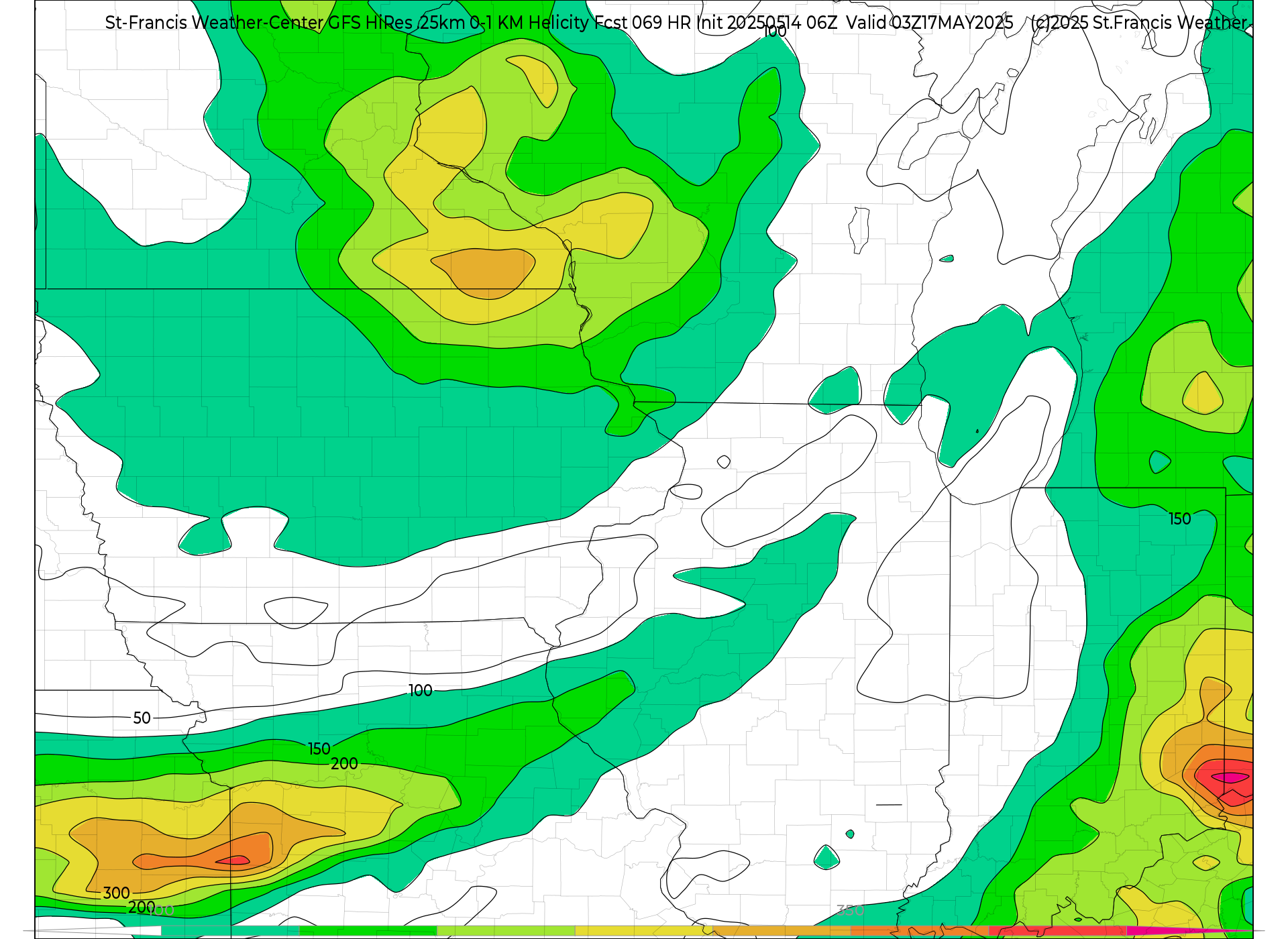Click the yellow colorbar segment
Image resolution: width=1288 pixels, height=939 pixels.
click(x=644, y=931)
